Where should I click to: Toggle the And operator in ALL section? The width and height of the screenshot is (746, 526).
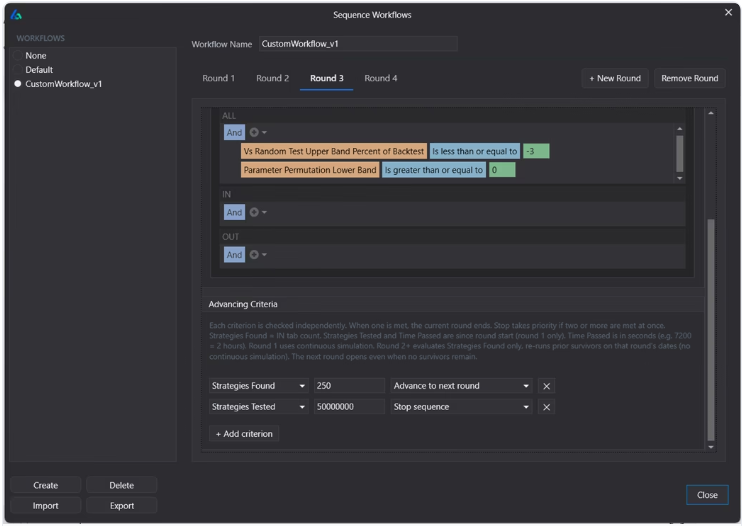234,132
